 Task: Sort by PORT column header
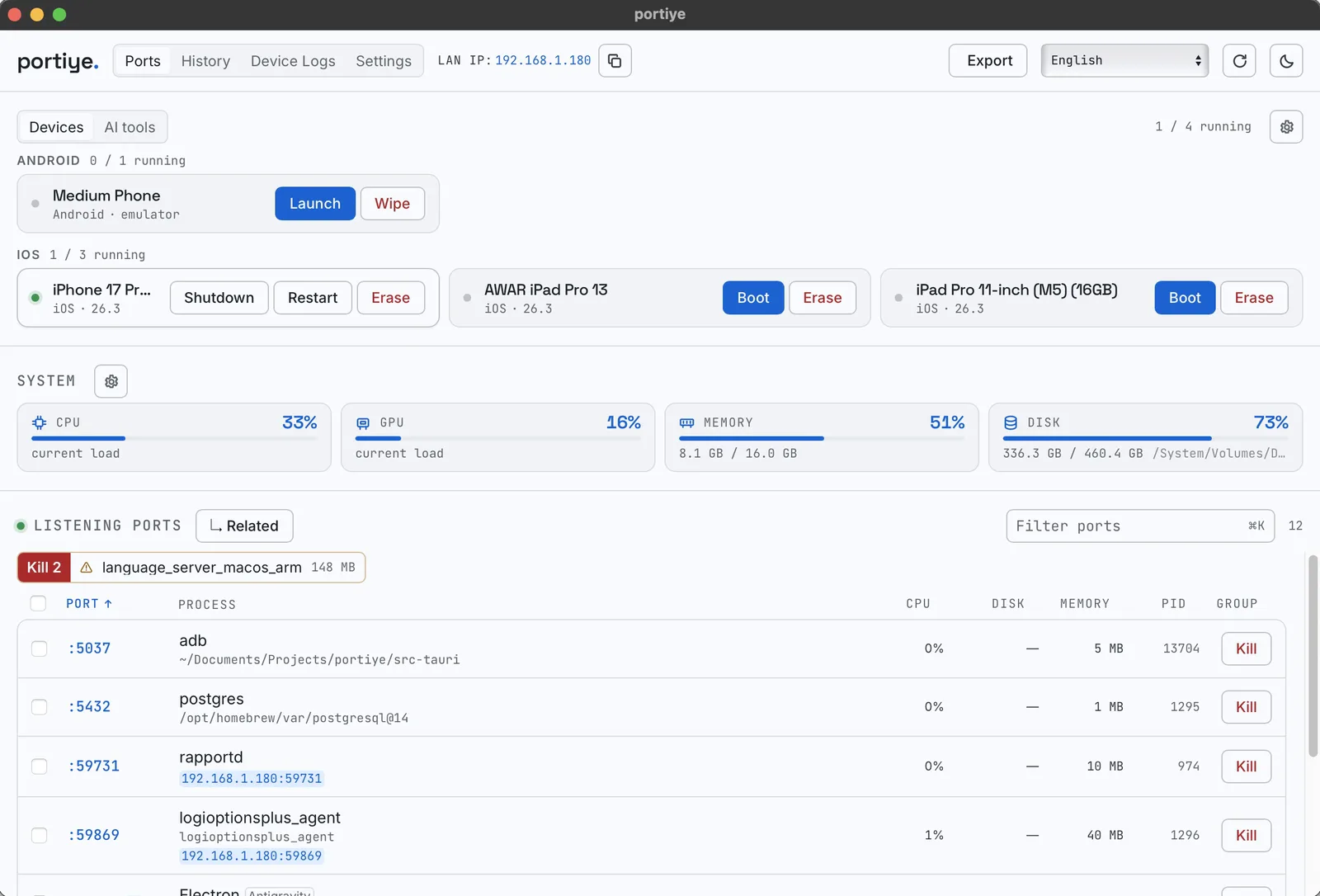(x=89, y=604)
